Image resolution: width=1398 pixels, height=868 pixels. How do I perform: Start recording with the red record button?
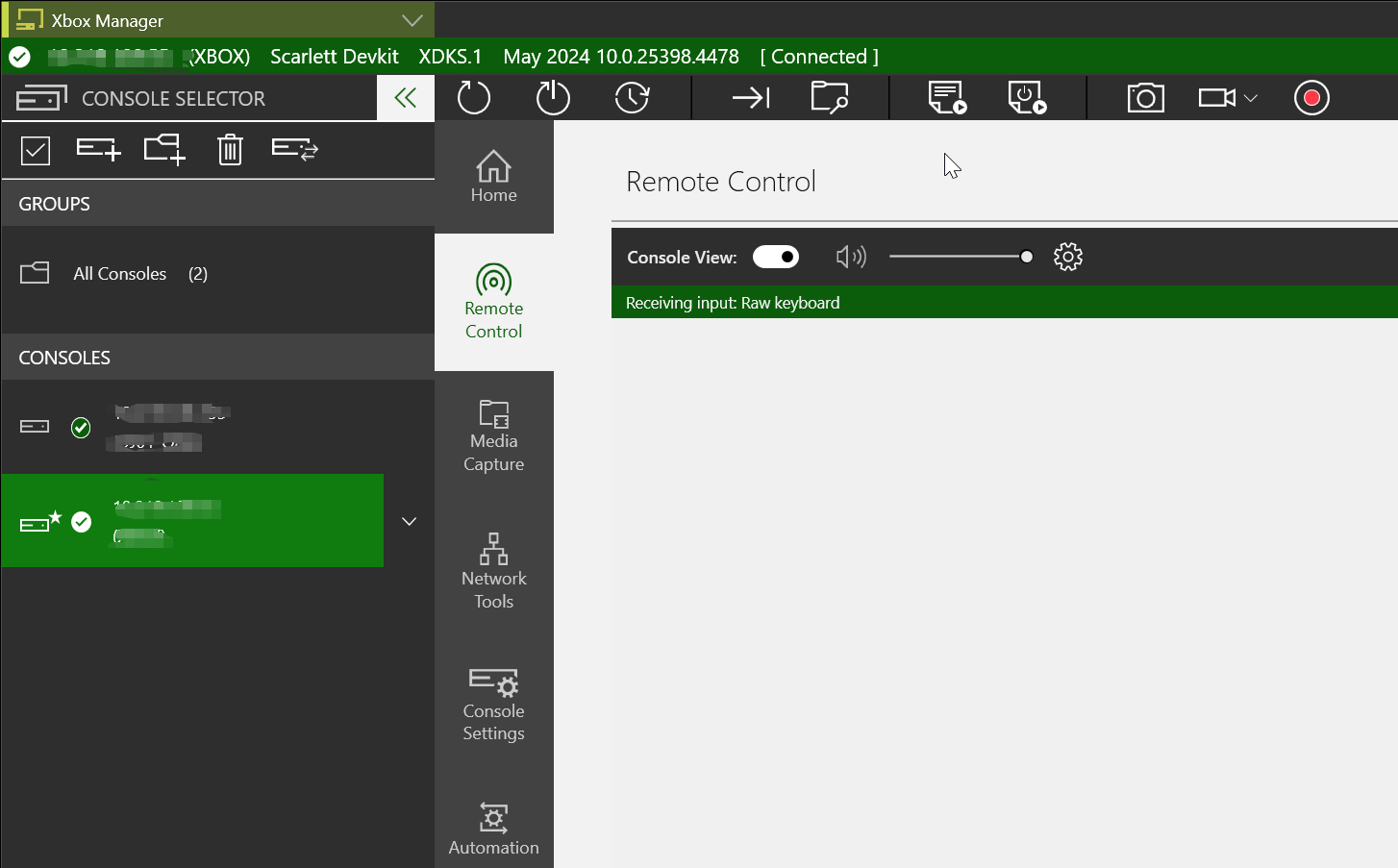(x=1311, y=97)
